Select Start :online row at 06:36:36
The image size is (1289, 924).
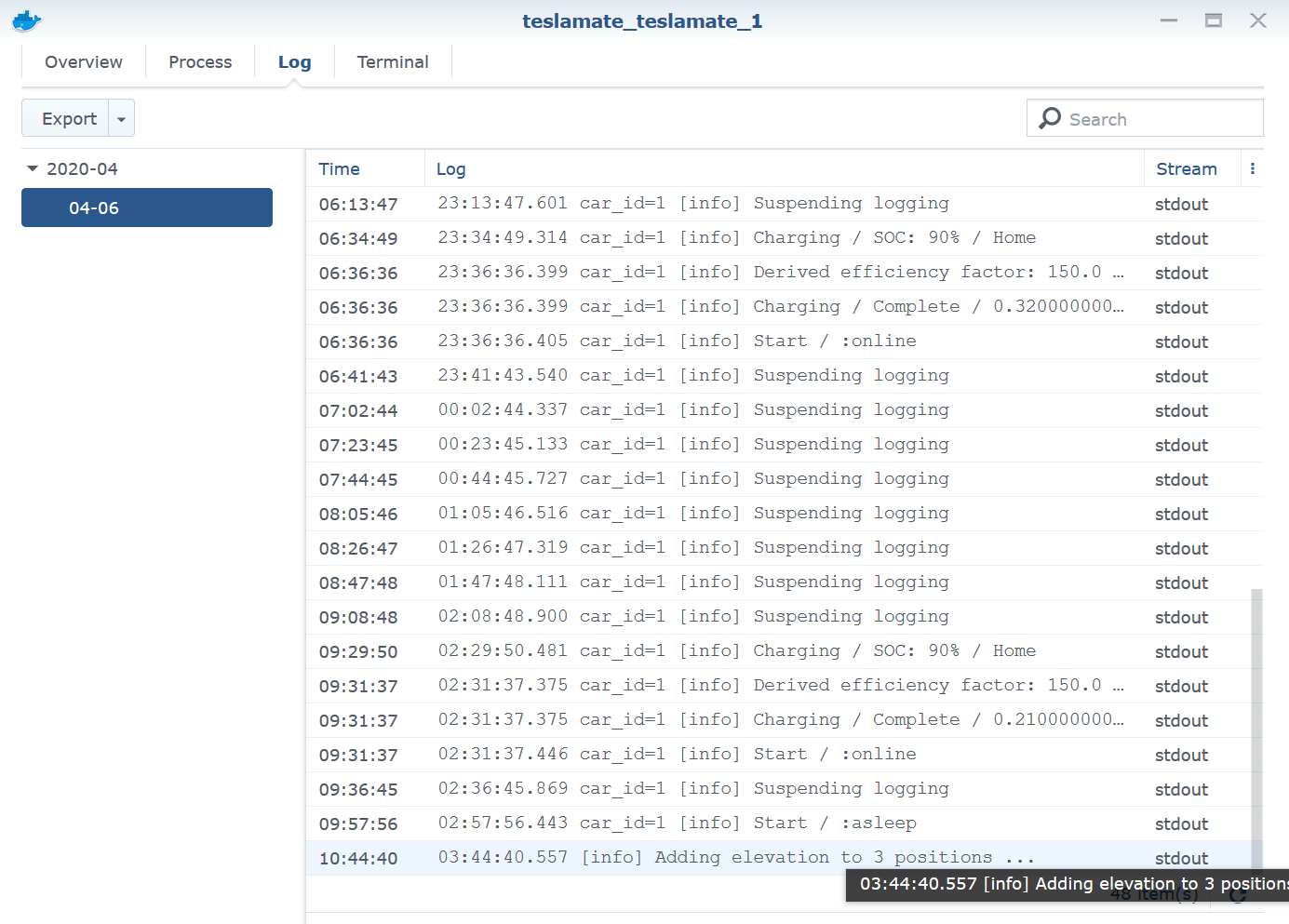point(785,341)
